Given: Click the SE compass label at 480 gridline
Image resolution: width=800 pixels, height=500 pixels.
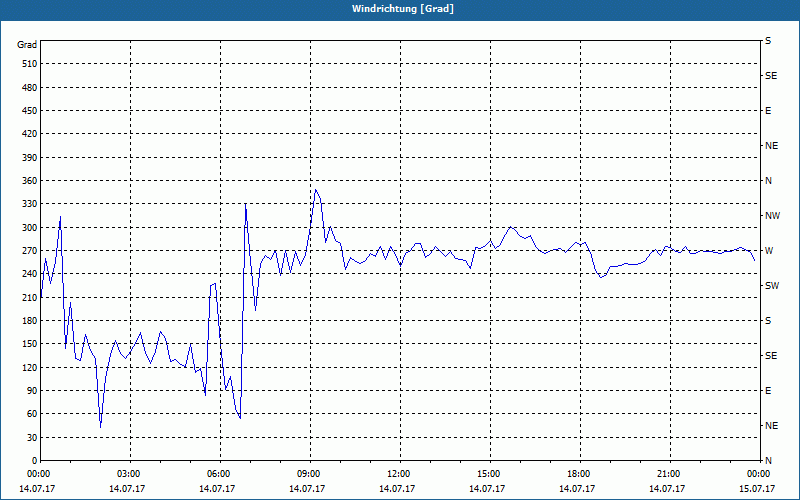Looking at the screenshot, I should [771, 76].
